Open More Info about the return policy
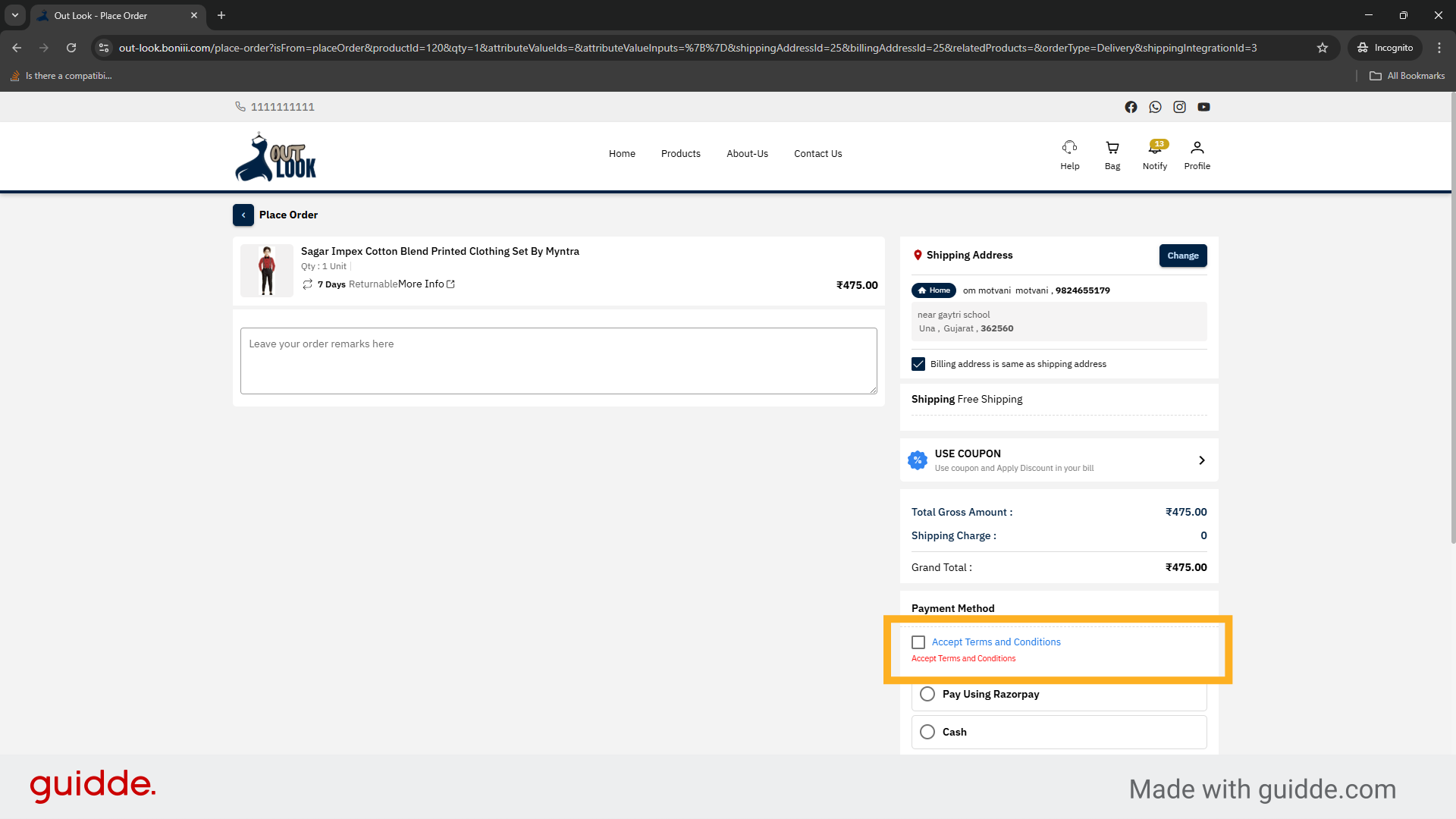Screen dimensions: 1456x819 423,284
